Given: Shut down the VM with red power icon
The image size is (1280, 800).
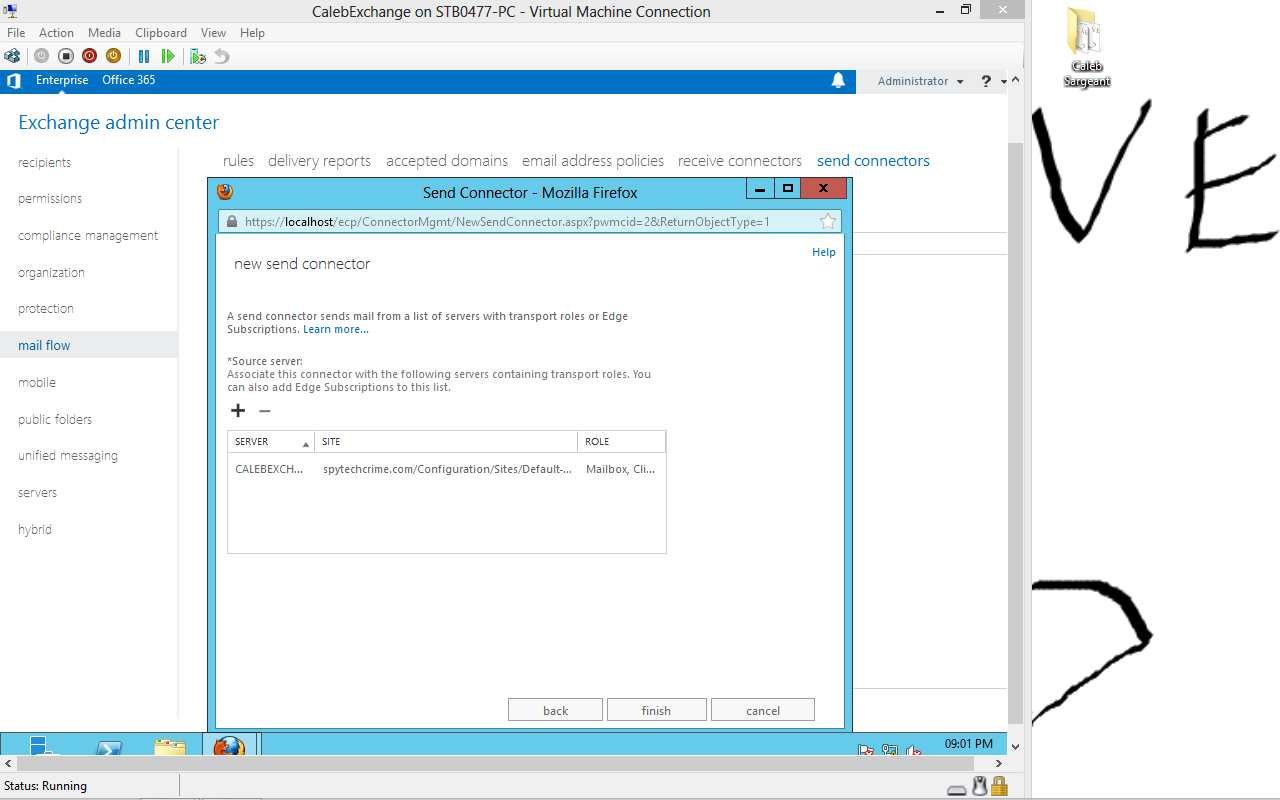Looking at the screenshot, I should click(89, 56).
